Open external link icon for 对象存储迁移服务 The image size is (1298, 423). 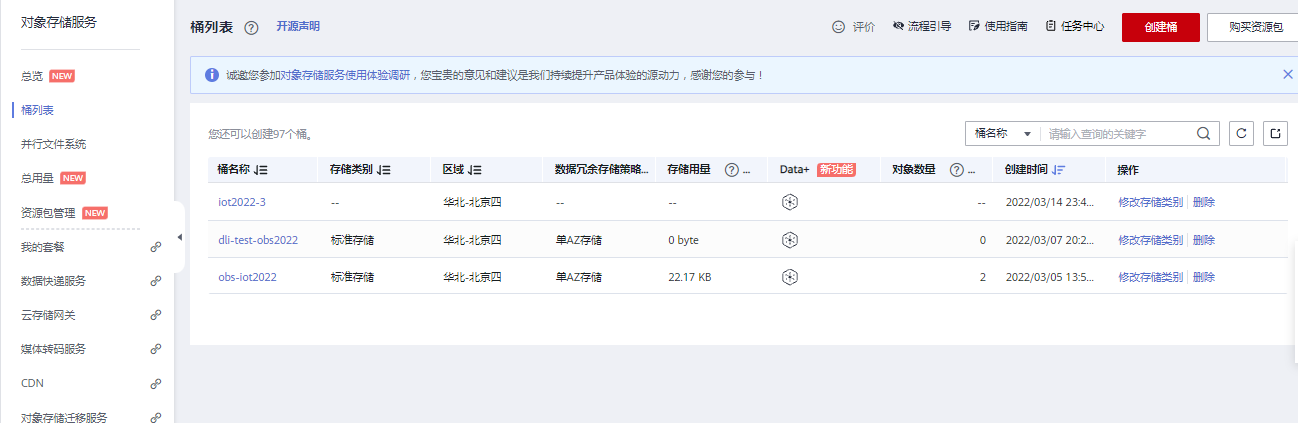coord(155,417)
